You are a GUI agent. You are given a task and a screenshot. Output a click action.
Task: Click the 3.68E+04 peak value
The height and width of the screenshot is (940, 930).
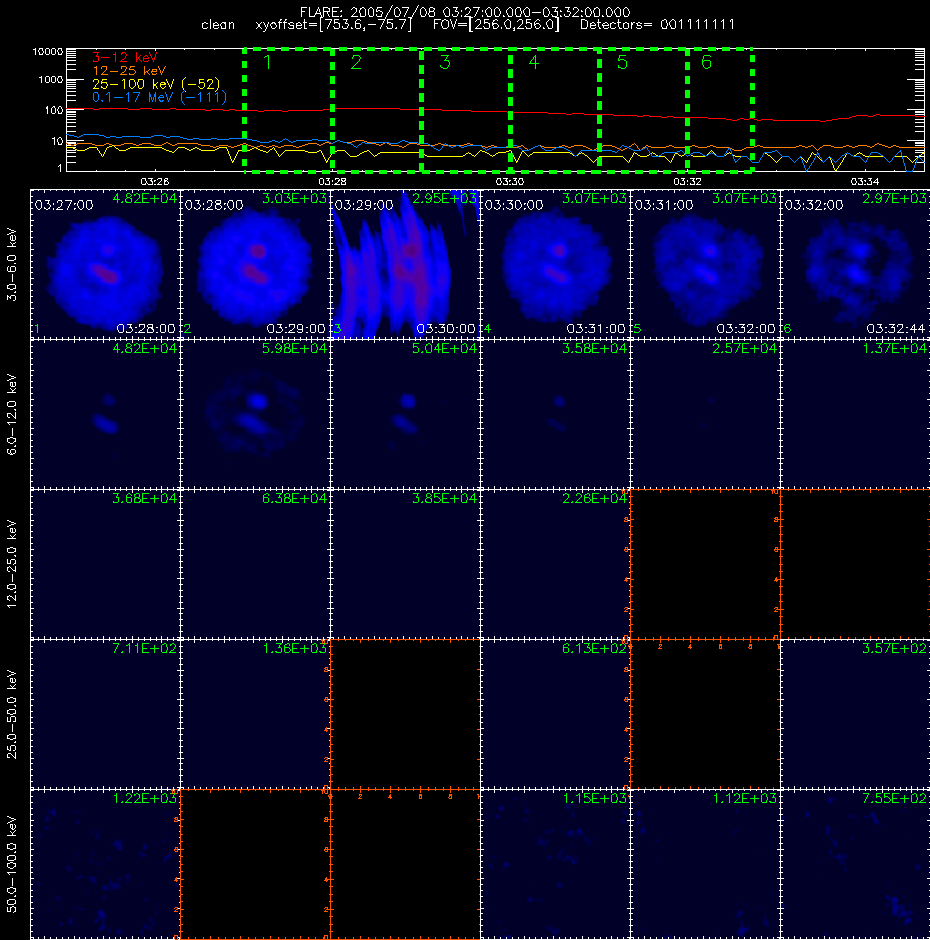coord(145,498)
